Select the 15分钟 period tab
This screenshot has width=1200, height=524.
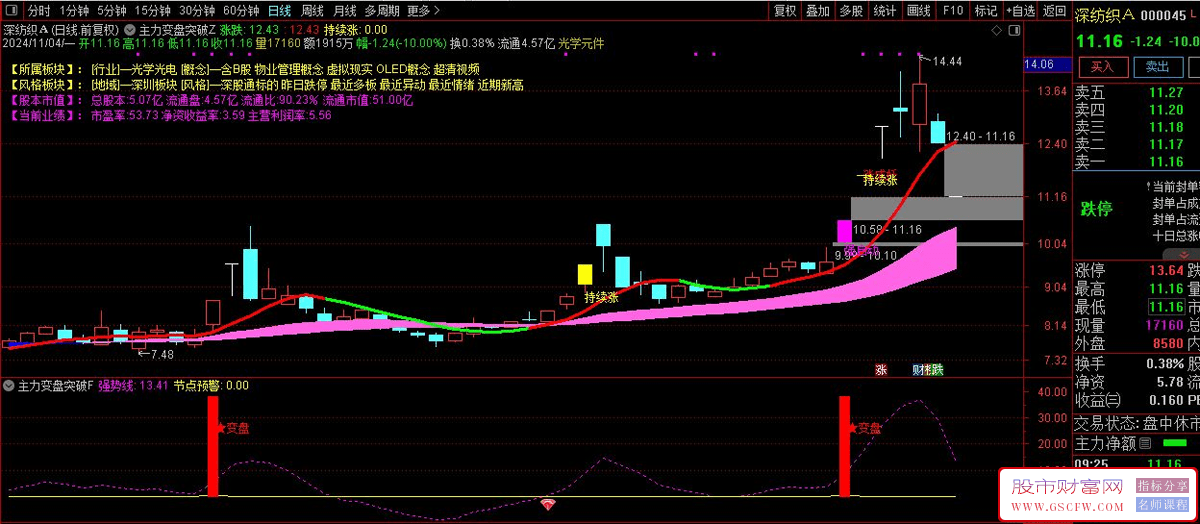[x=152, y=11]
